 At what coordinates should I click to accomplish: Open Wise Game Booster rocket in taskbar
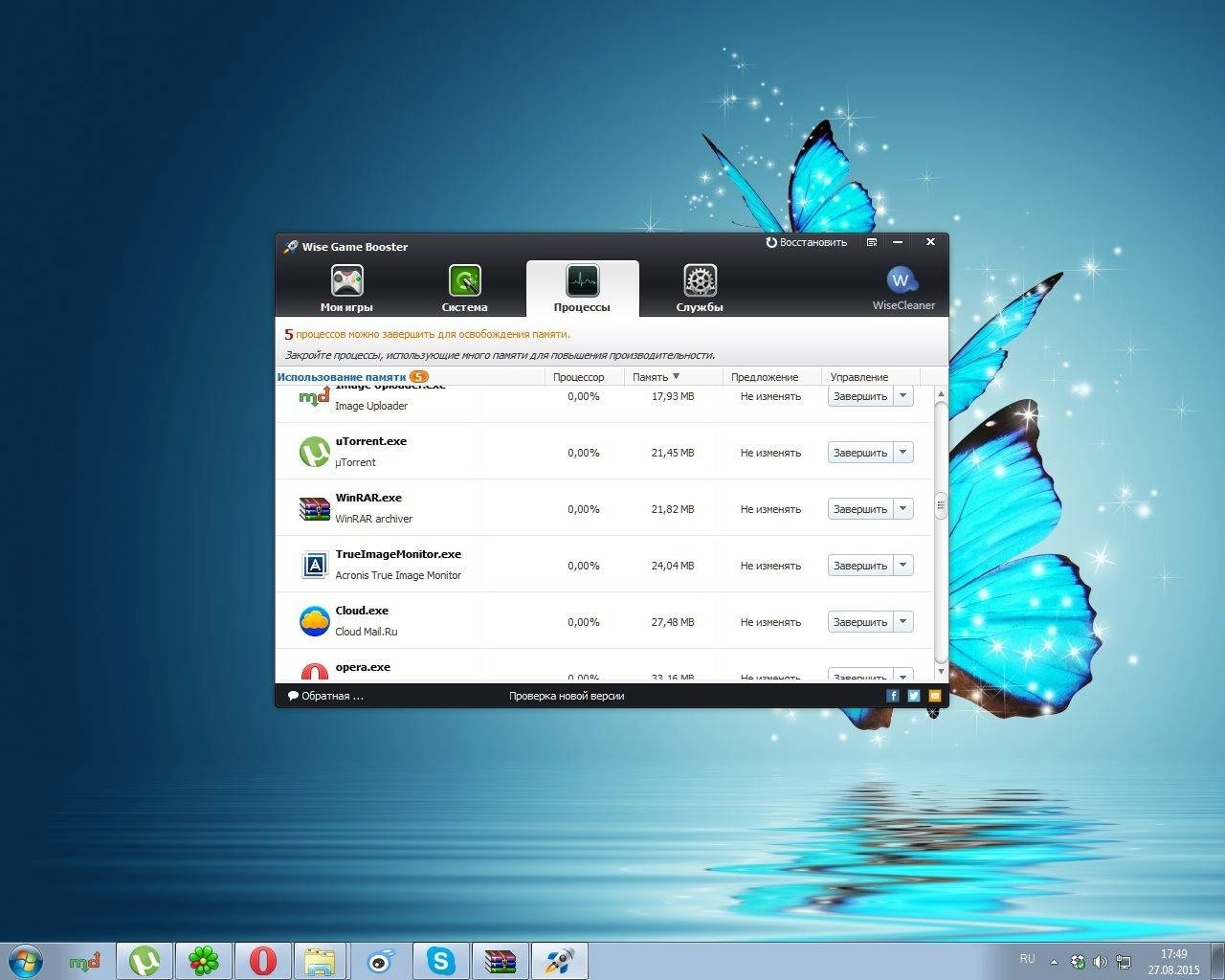pos(560,961)
